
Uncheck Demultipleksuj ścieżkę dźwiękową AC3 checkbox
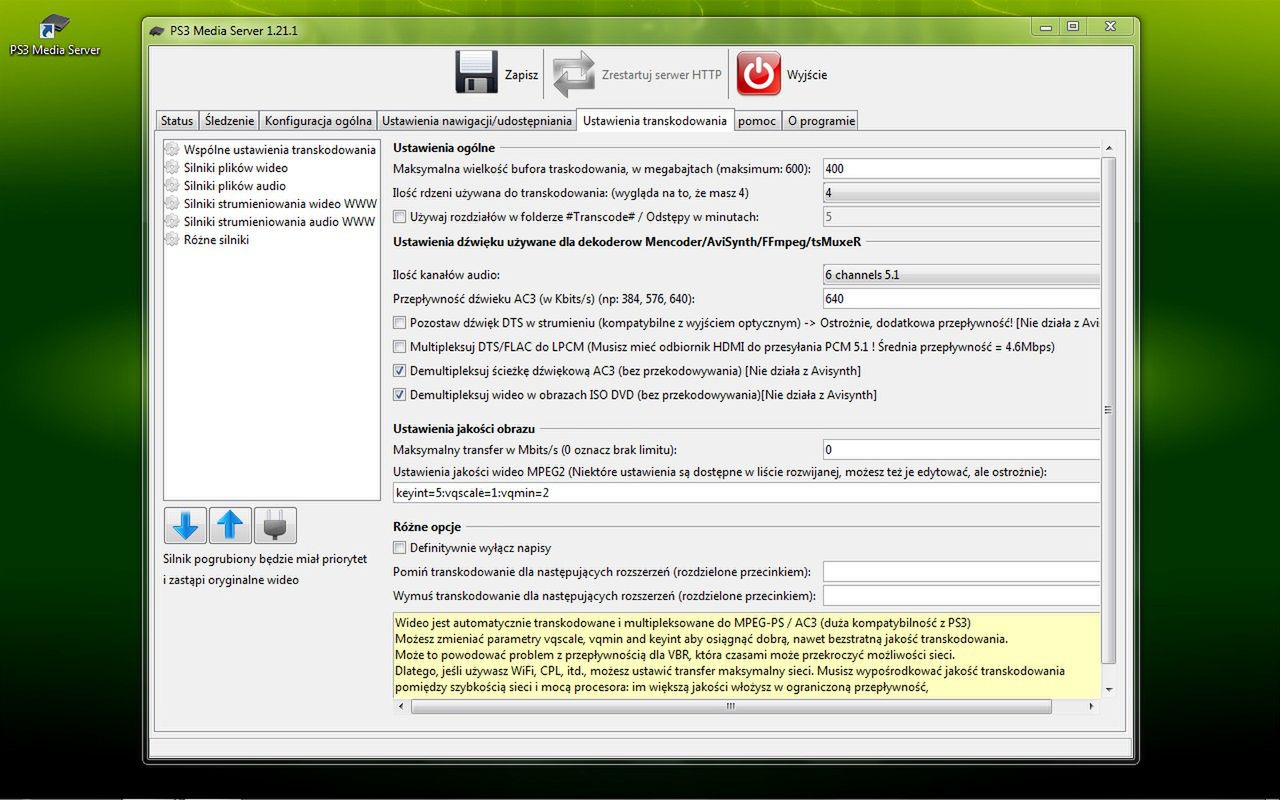[x=400, y=371]
